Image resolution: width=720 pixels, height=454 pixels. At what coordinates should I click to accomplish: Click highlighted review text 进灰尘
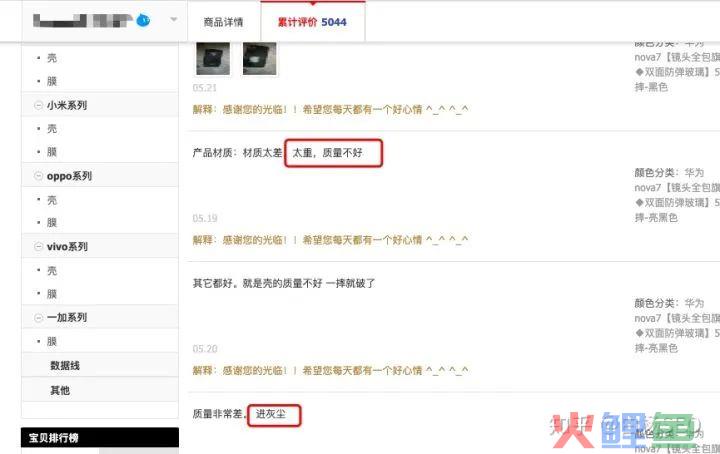coord(270,414)
